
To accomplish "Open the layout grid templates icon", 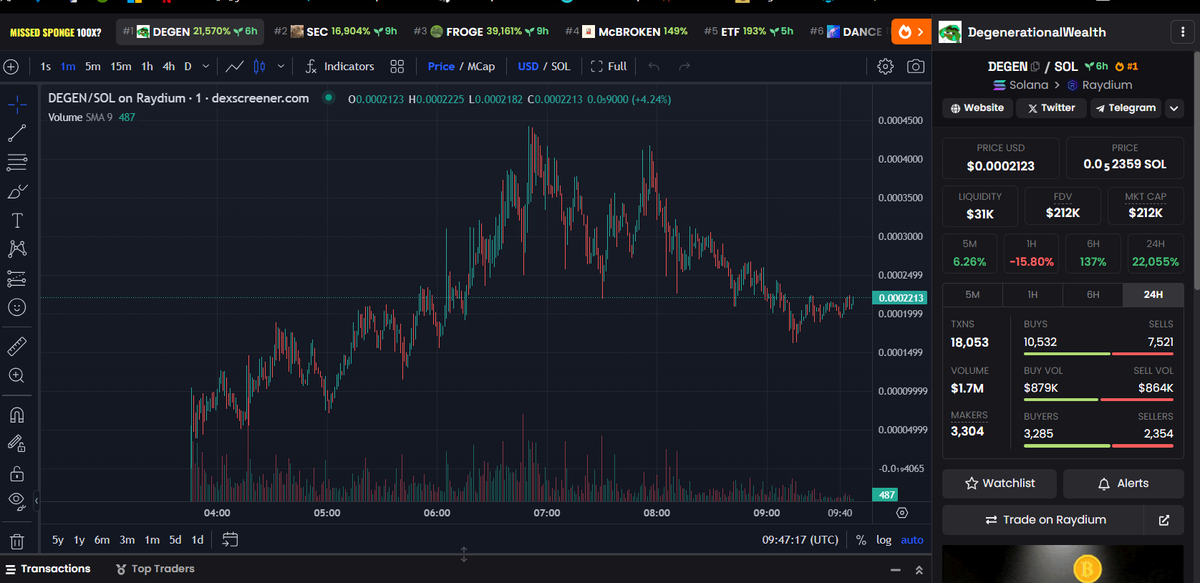I will click(397, 66).
